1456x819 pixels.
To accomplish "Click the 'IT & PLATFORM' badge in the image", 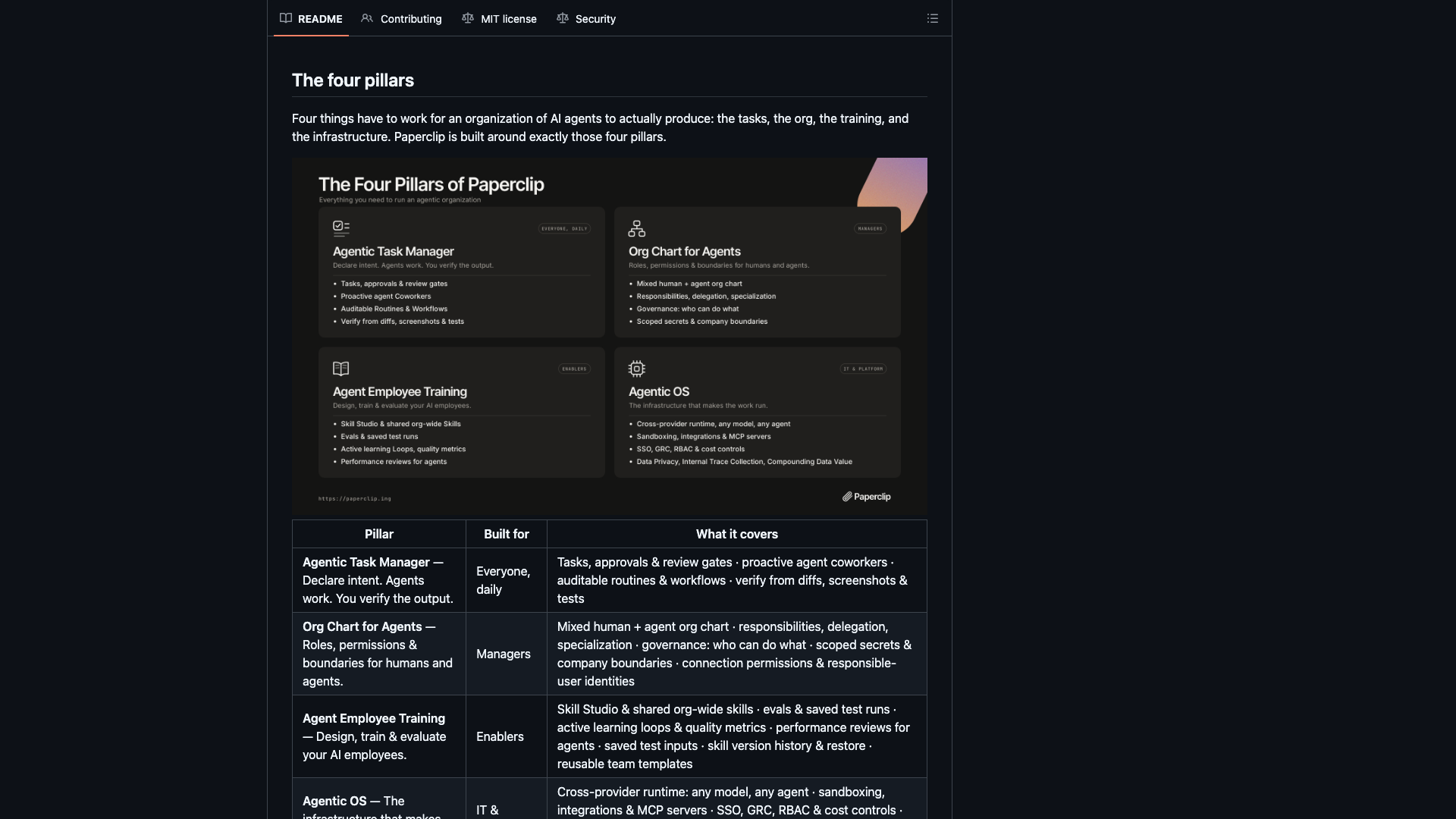I will click(x=863, y=369).
